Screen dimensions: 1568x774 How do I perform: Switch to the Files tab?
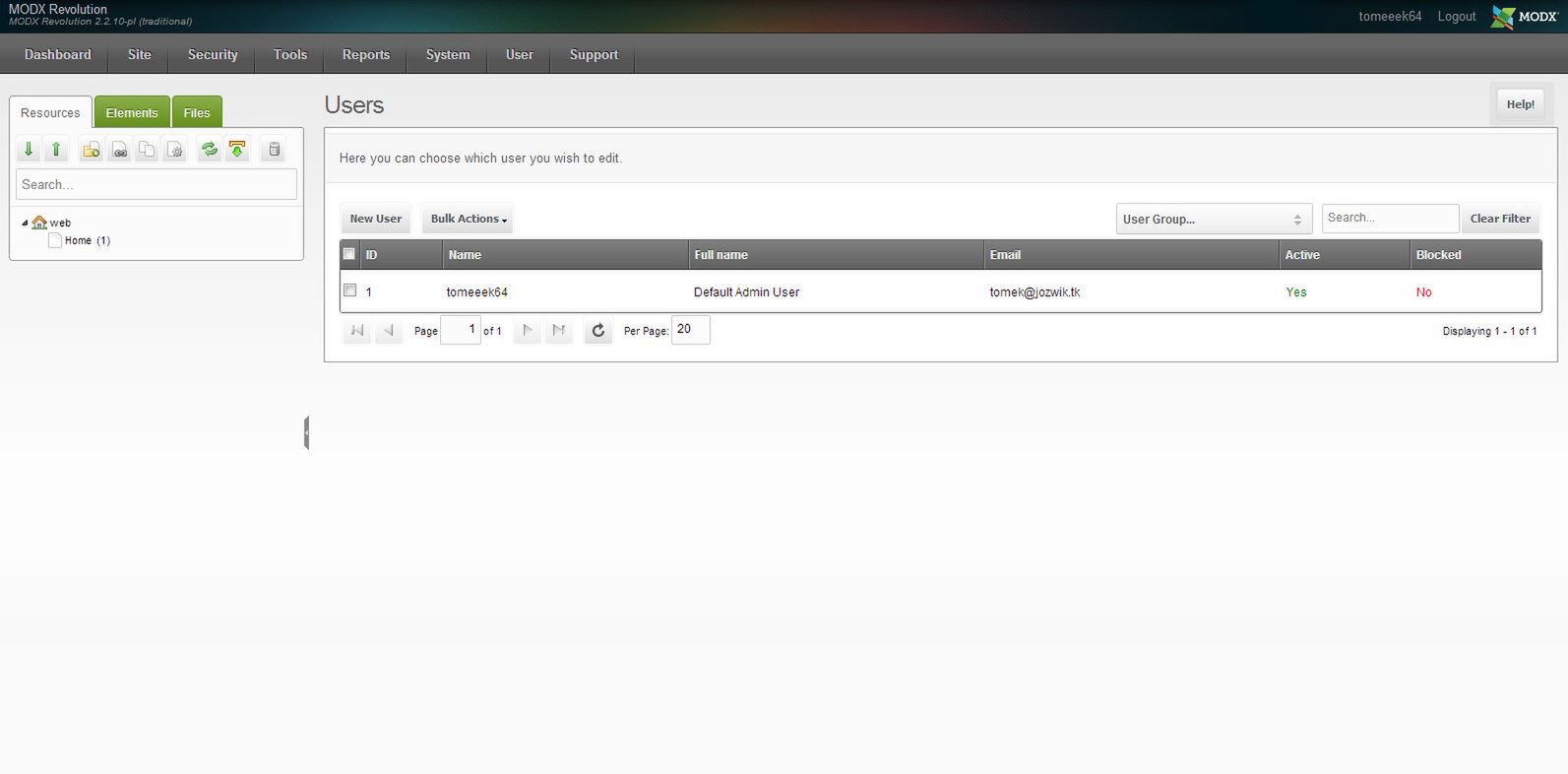tap(197, 112)
